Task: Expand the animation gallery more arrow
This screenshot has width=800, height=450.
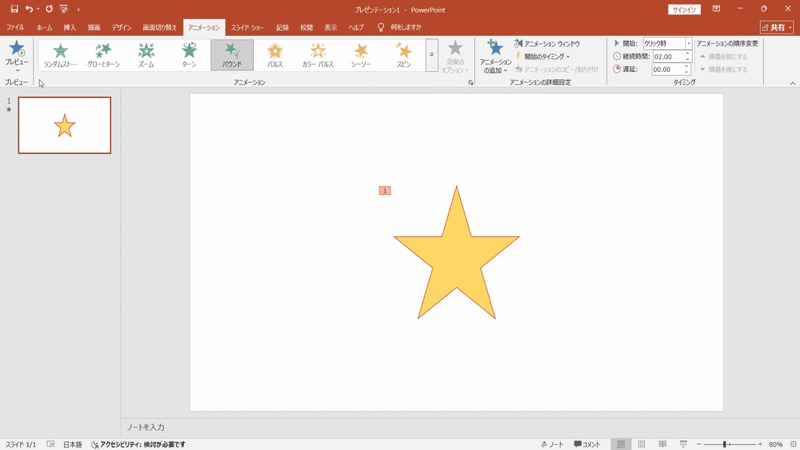Action: 432,55
